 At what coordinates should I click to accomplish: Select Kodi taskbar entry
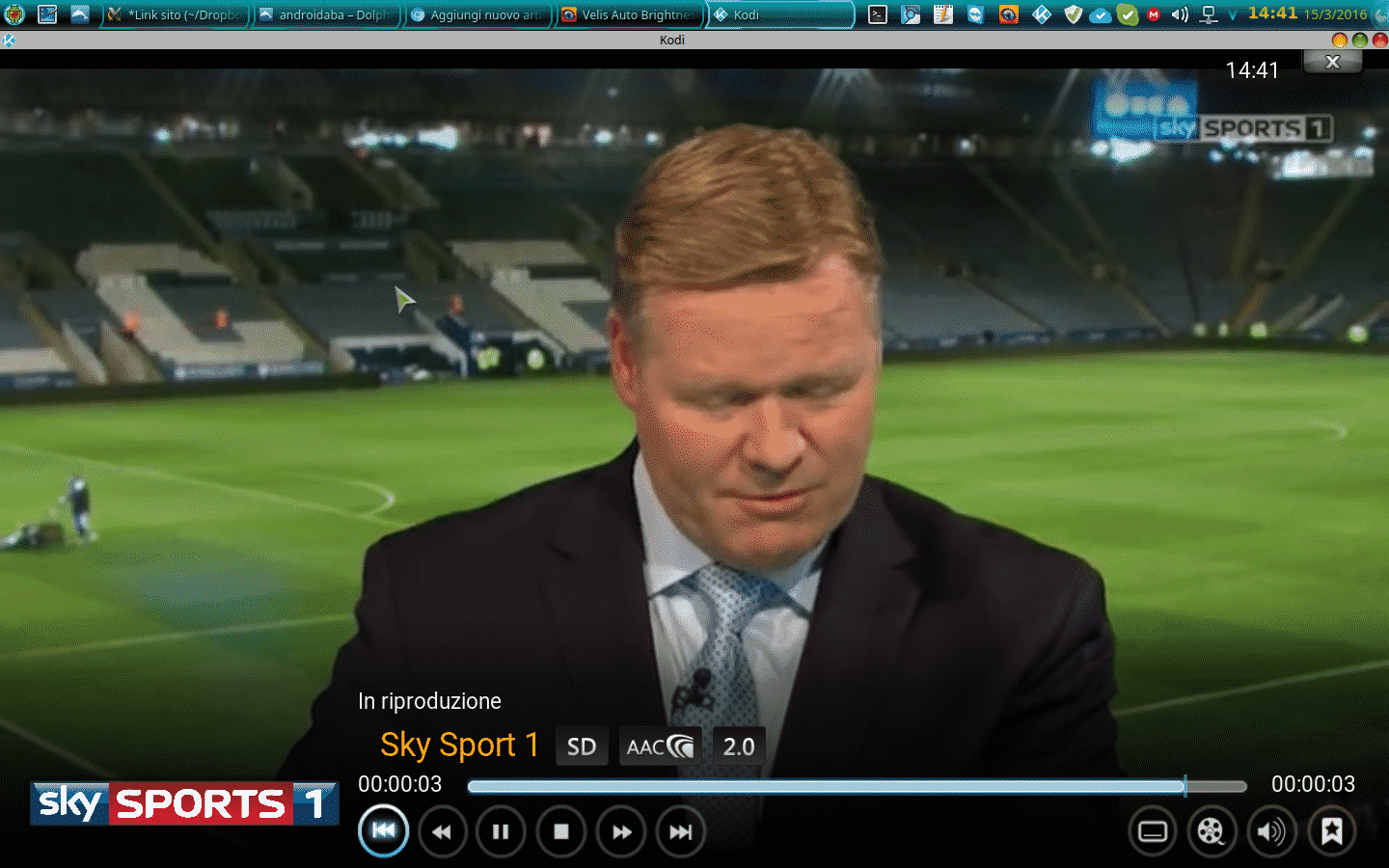780,14
